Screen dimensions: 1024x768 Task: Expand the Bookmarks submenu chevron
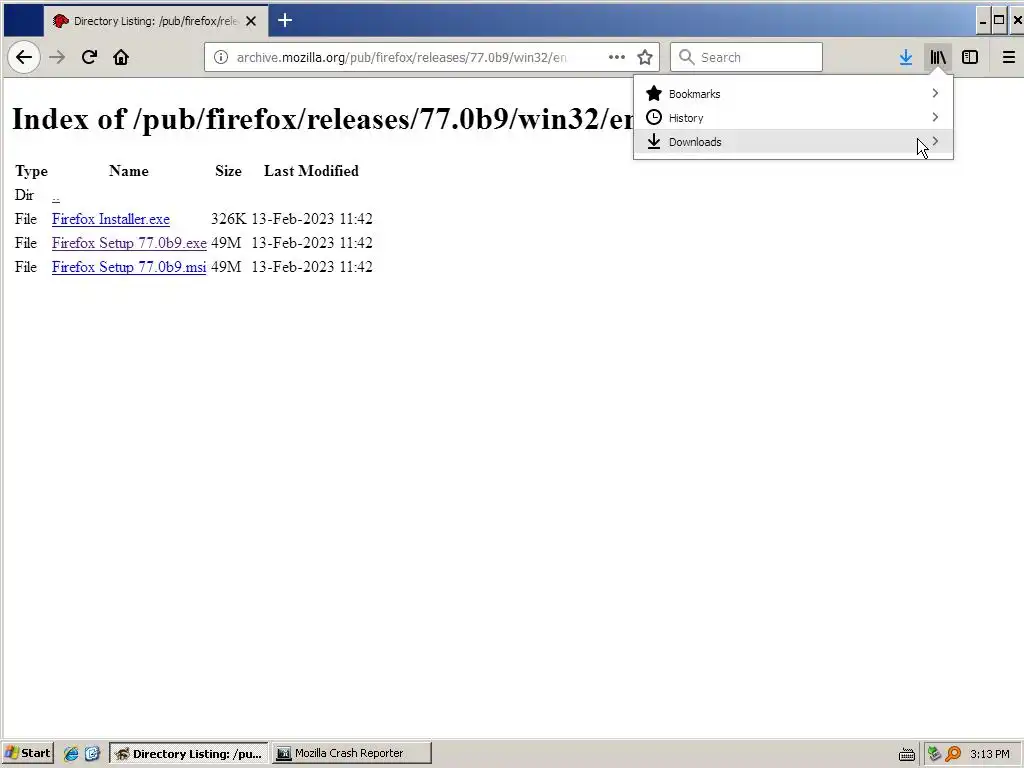coord(935,93)
